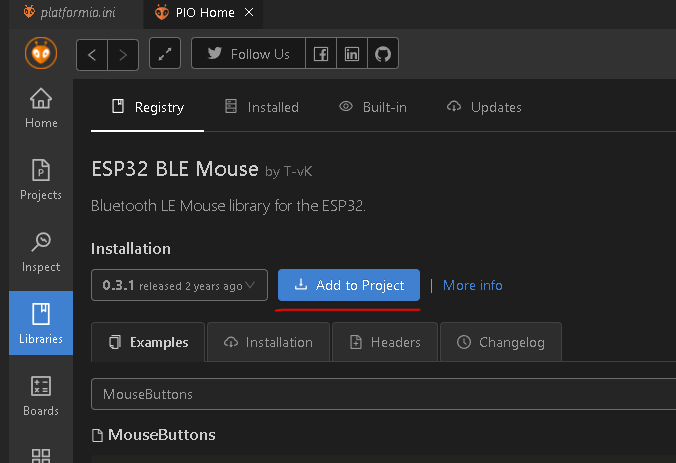This screenshot has width=676, height=463.
Task: Click the PlatformIO logo icon
Action: (41, 53)
